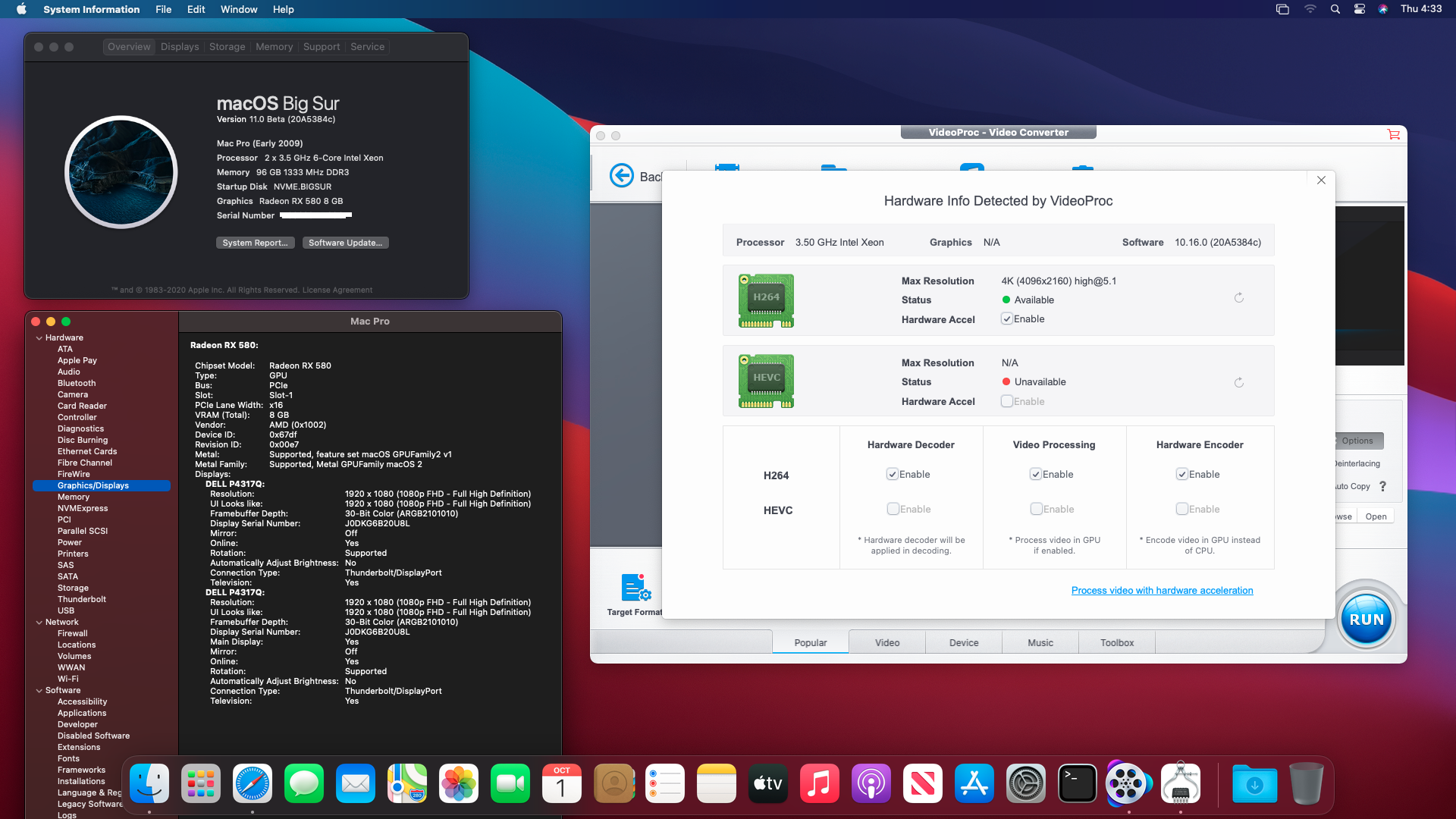Open Calendar from the Dock
This screenshot has height=819, width=1456.
point(562,783)
